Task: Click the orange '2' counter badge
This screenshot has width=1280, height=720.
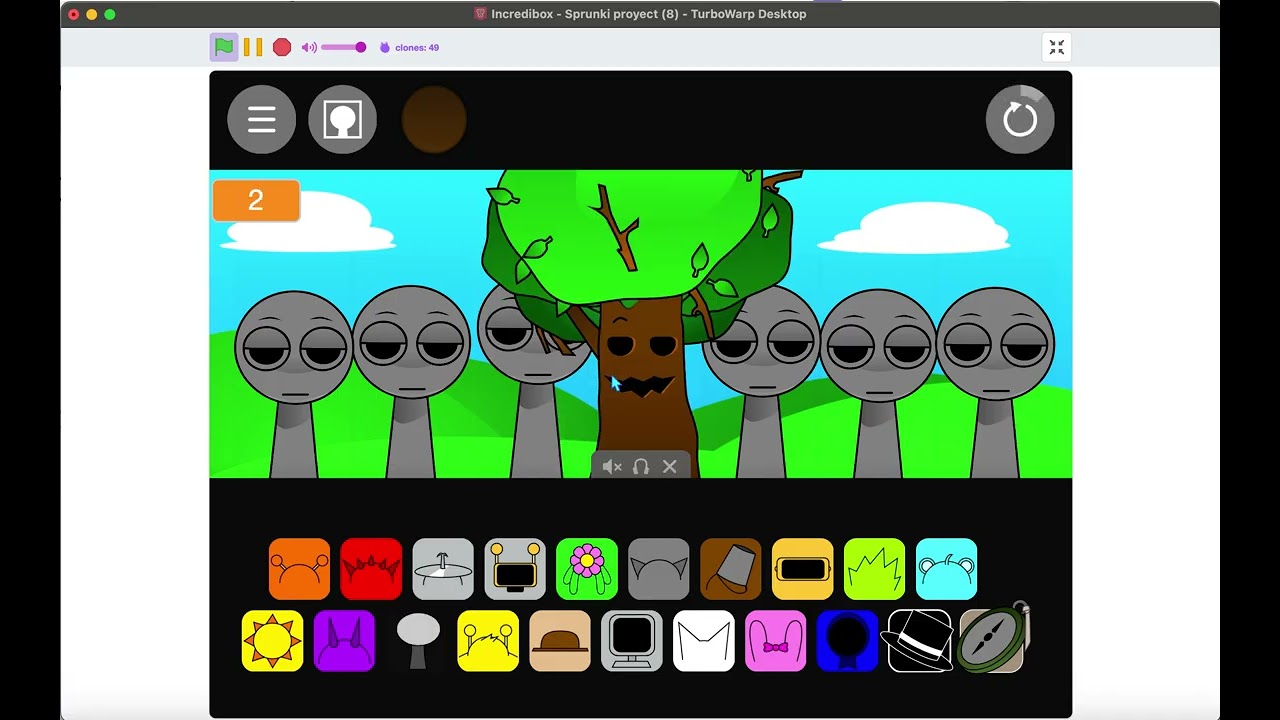Action: click(256, 201)
